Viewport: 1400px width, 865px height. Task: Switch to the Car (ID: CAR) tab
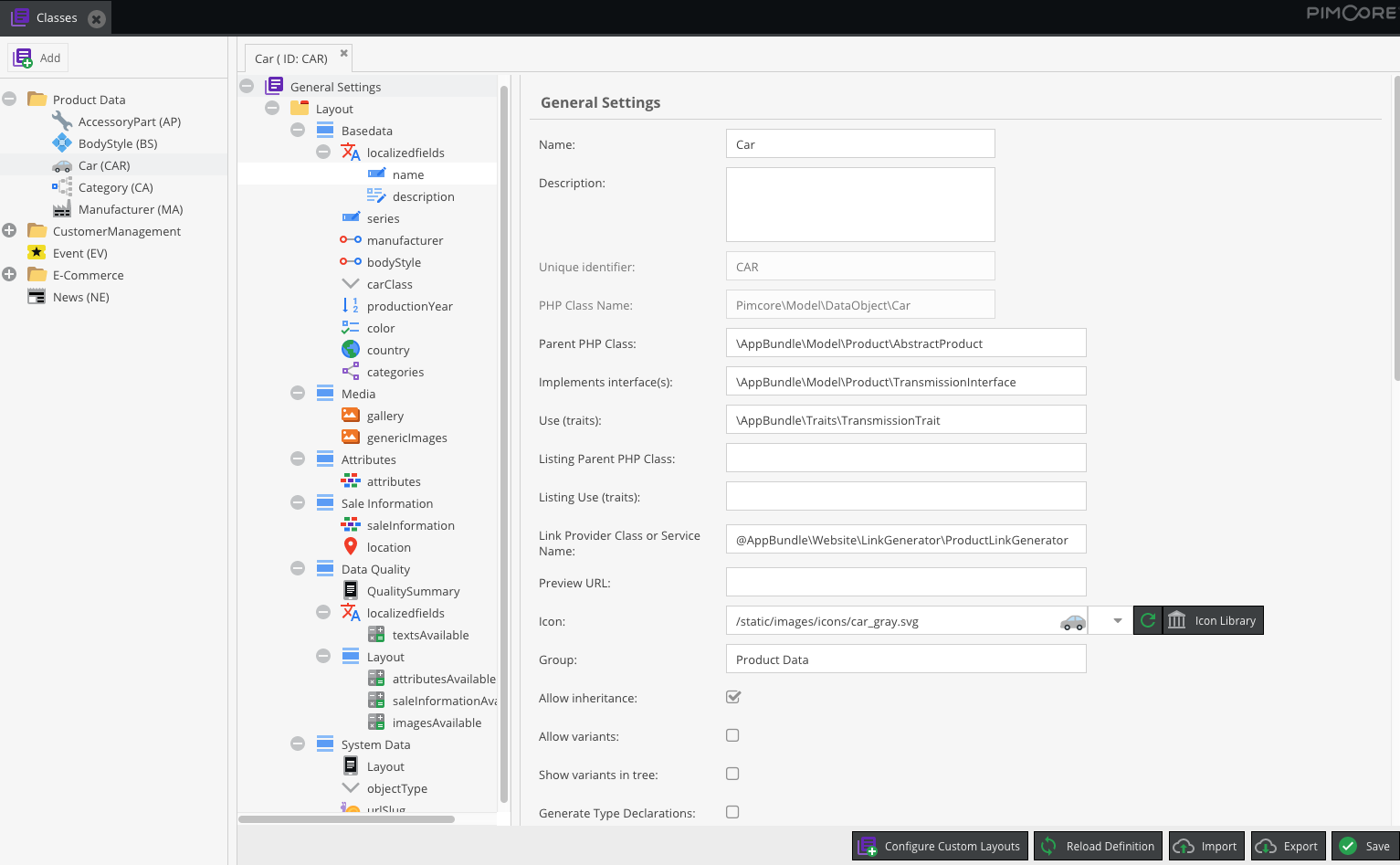point(291,58)
